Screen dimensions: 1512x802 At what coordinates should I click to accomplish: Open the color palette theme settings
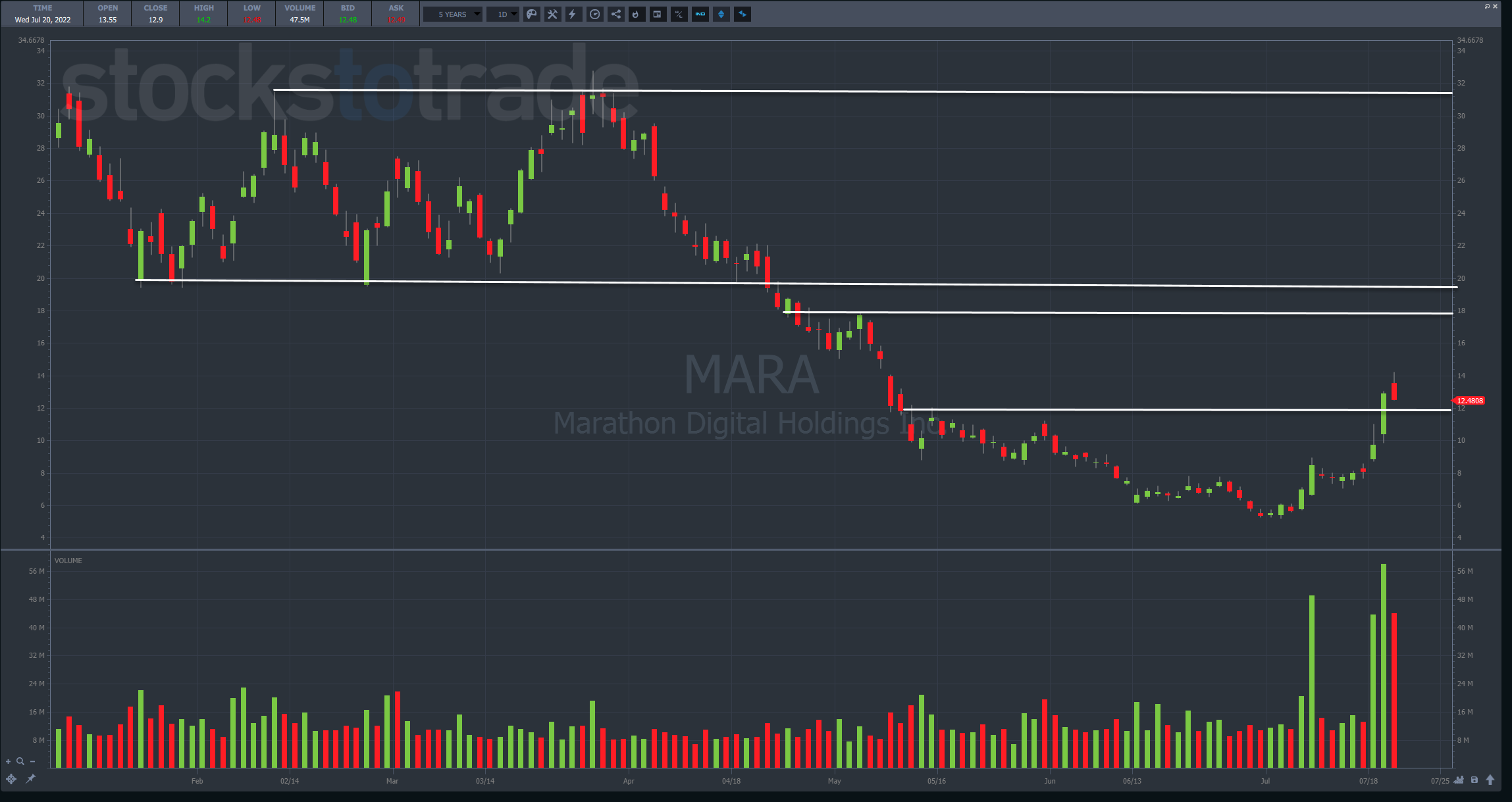click(x=531, y=14)
